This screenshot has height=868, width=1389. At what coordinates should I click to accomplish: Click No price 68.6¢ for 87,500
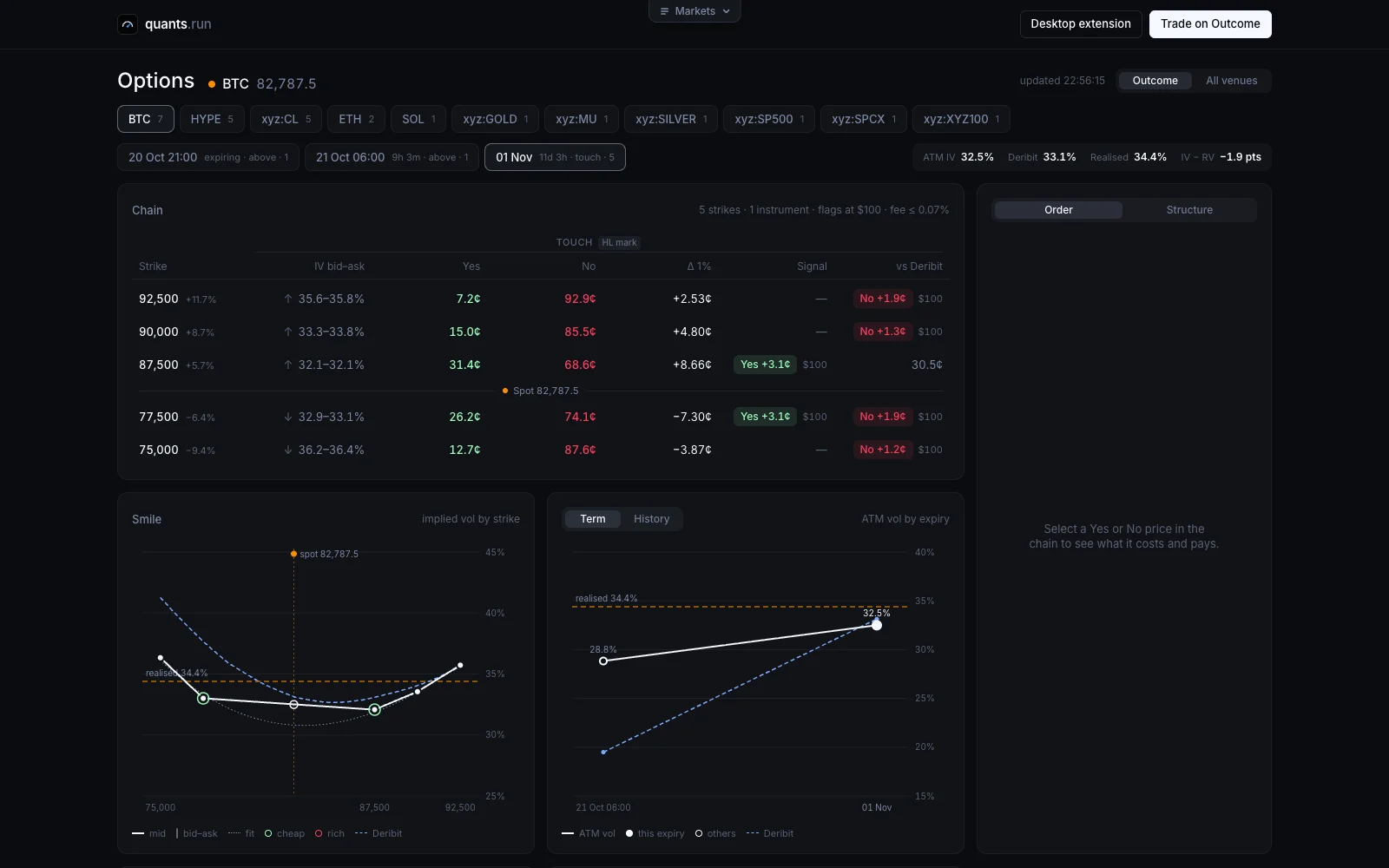pos(580,365)
